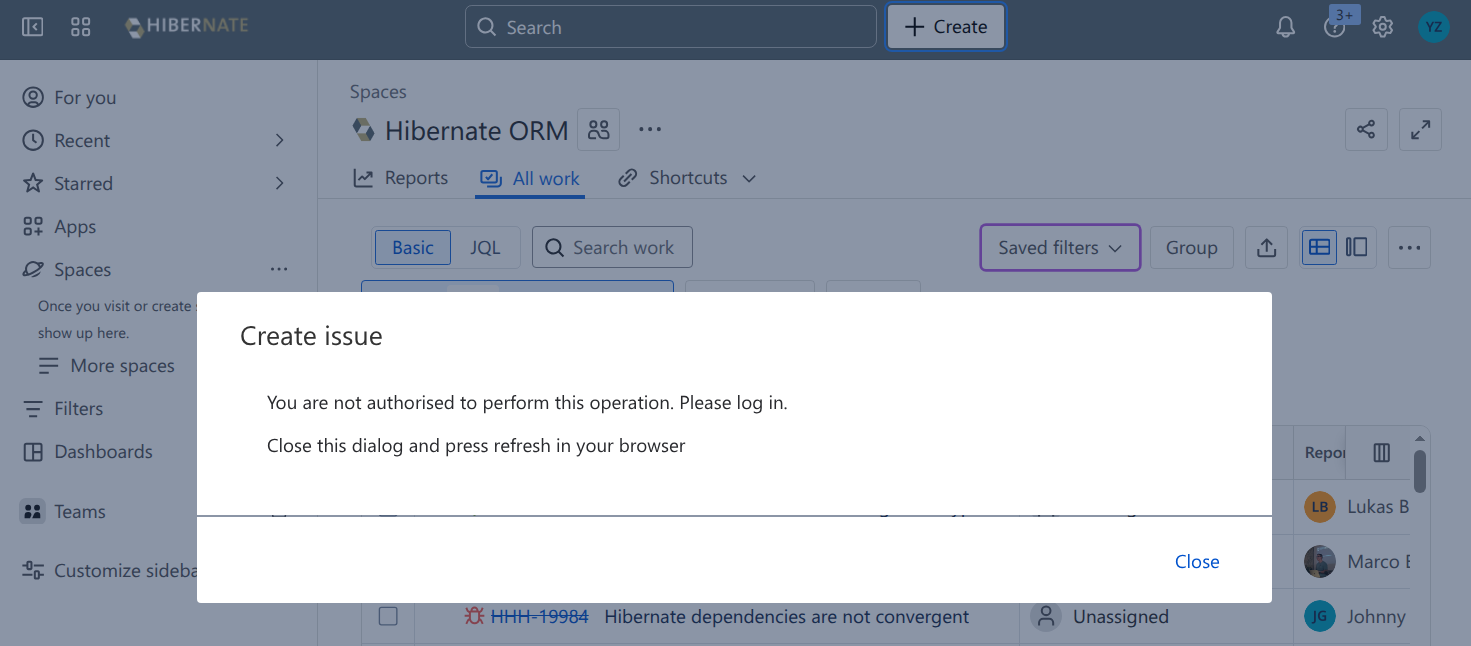1471x646 pixels.
Task: Enter full screen with the expand icon
Action: (1420, 129)
